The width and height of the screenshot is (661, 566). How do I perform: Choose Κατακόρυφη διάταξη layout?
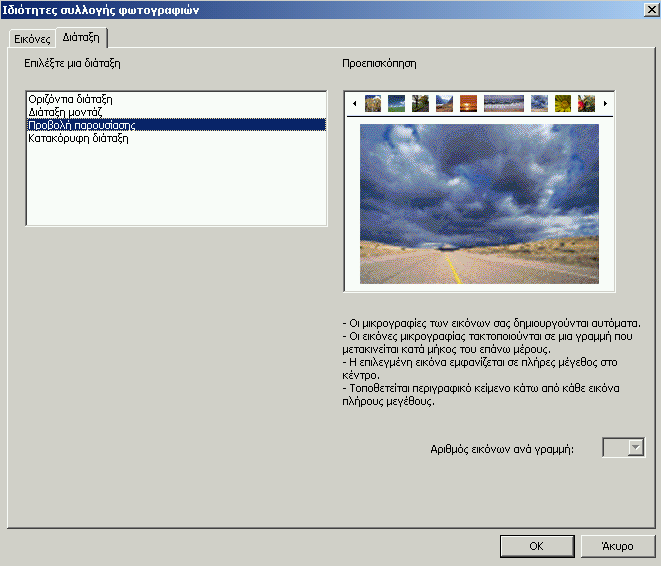point(176,138)
